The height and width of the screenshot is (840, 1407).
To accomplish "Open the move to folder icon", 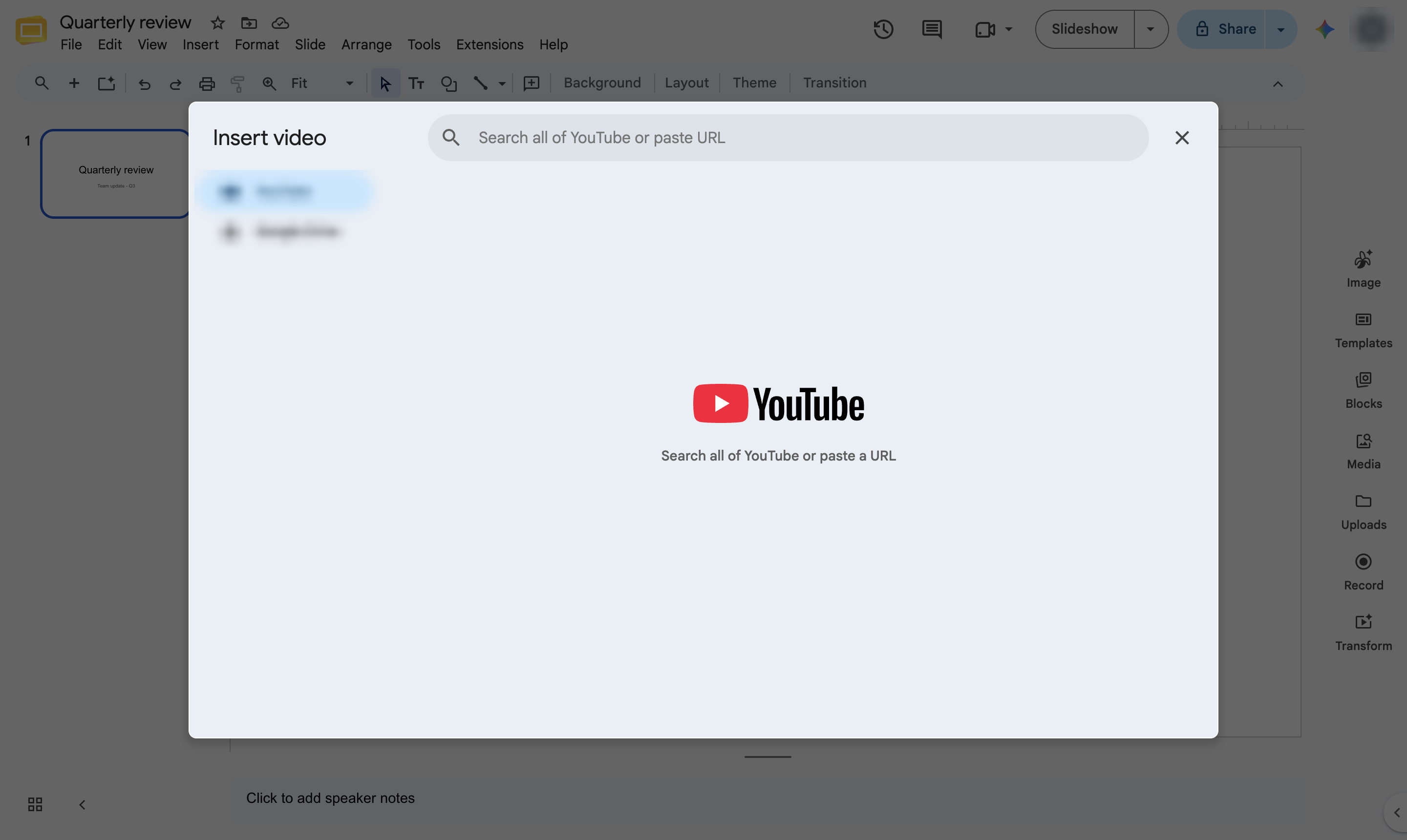I will (249, 23).
